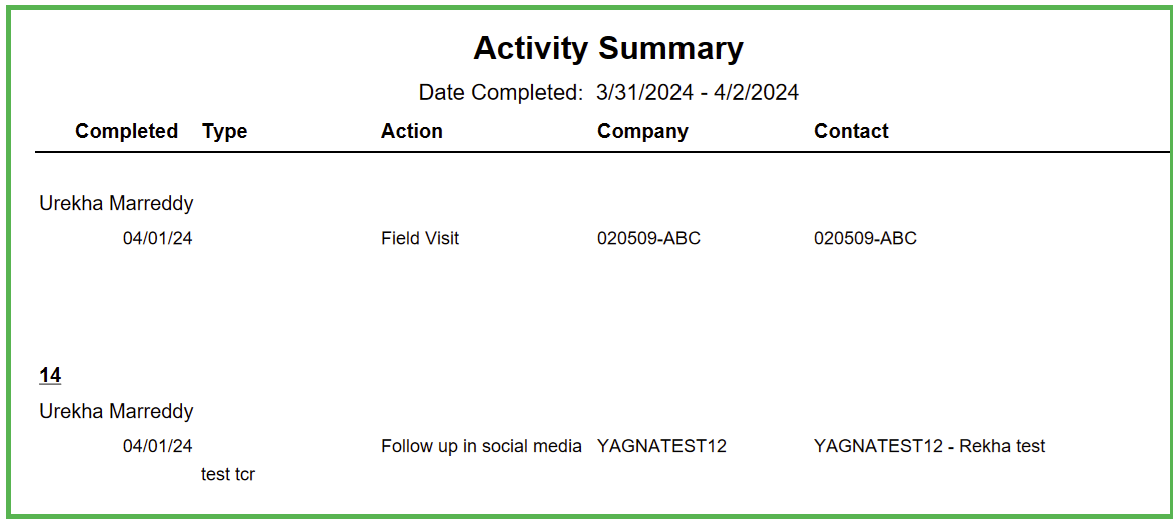Click the second Urekha Marreddy name
This screenshot has height=519, width=1173.
click(116, 411)
